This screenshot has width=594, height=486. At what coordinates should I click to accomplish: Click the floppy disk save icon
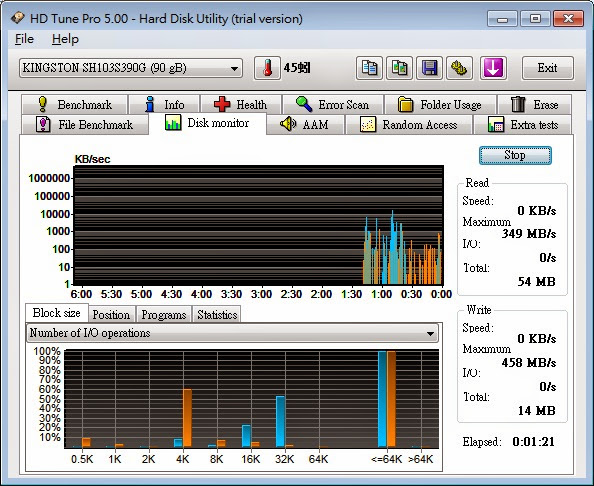[429, 68]
